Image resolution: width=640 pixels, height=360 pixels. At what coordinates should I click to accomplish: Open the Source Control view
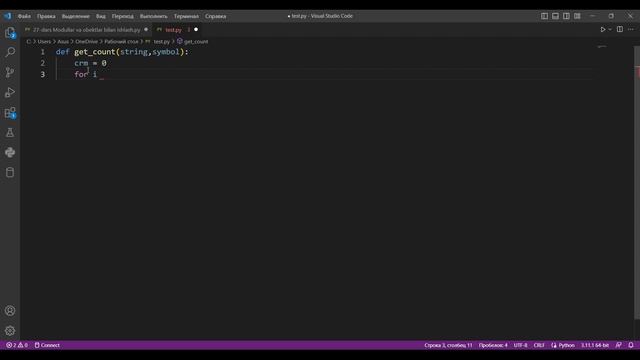coord(10,72)
